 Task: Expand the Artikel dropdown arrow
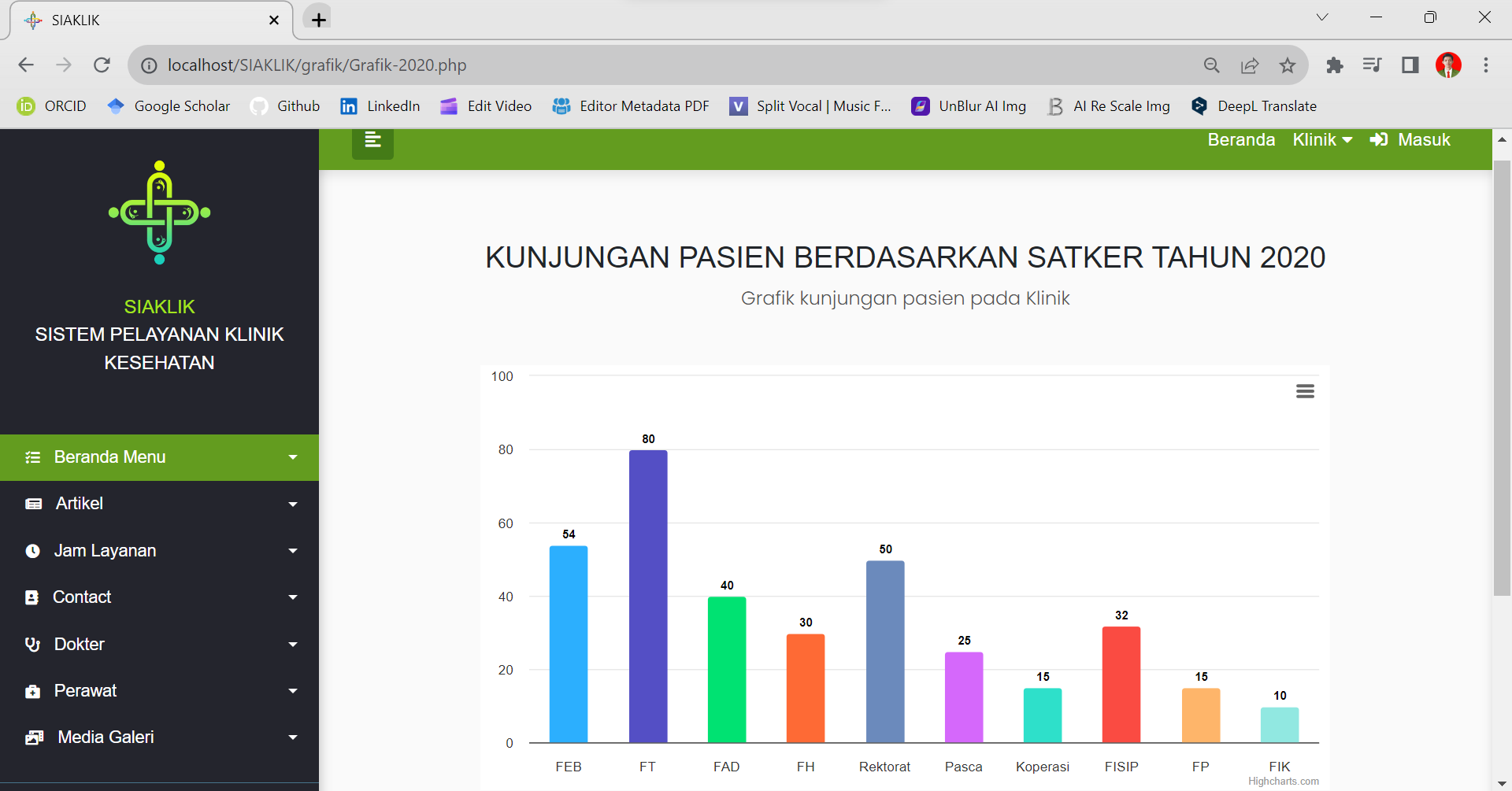coord(293,505)
